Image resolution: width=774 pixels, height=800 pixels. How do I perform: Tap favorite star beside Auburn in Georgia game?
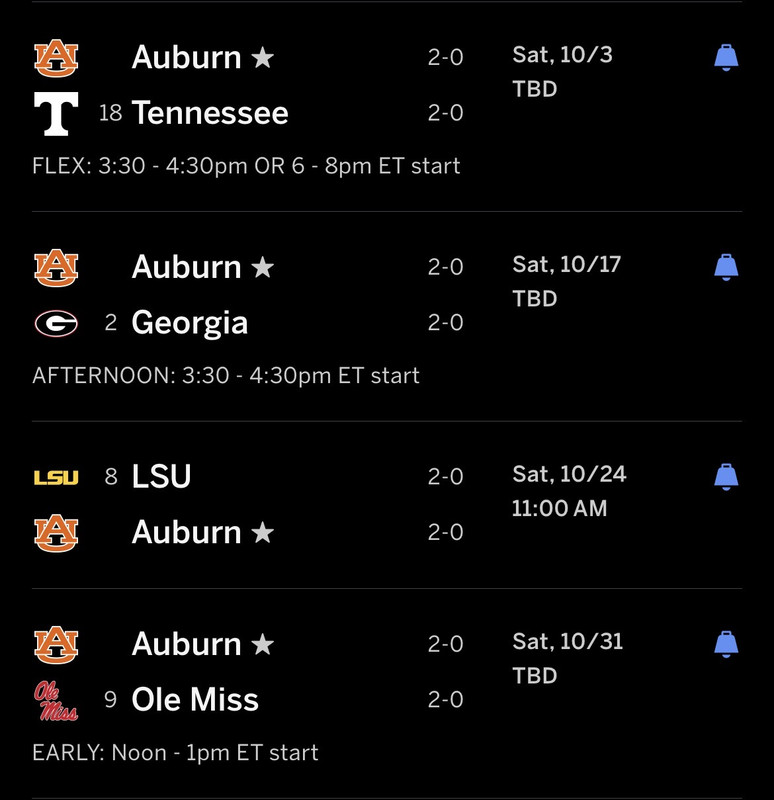[x=263, y=267]
